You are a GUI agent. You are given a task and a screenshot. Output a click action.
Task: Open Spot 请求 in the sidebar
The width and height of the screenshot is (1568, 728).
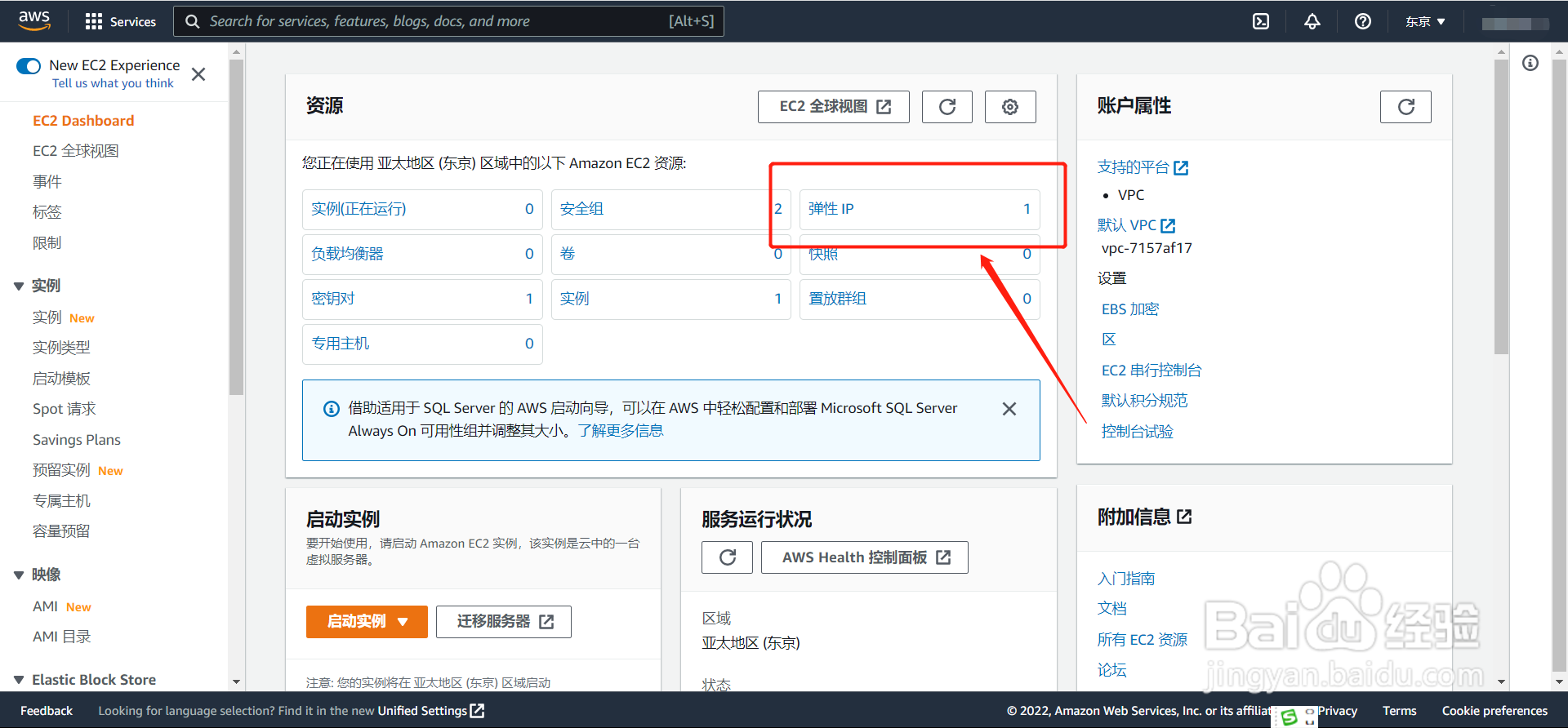coord(64,409)
